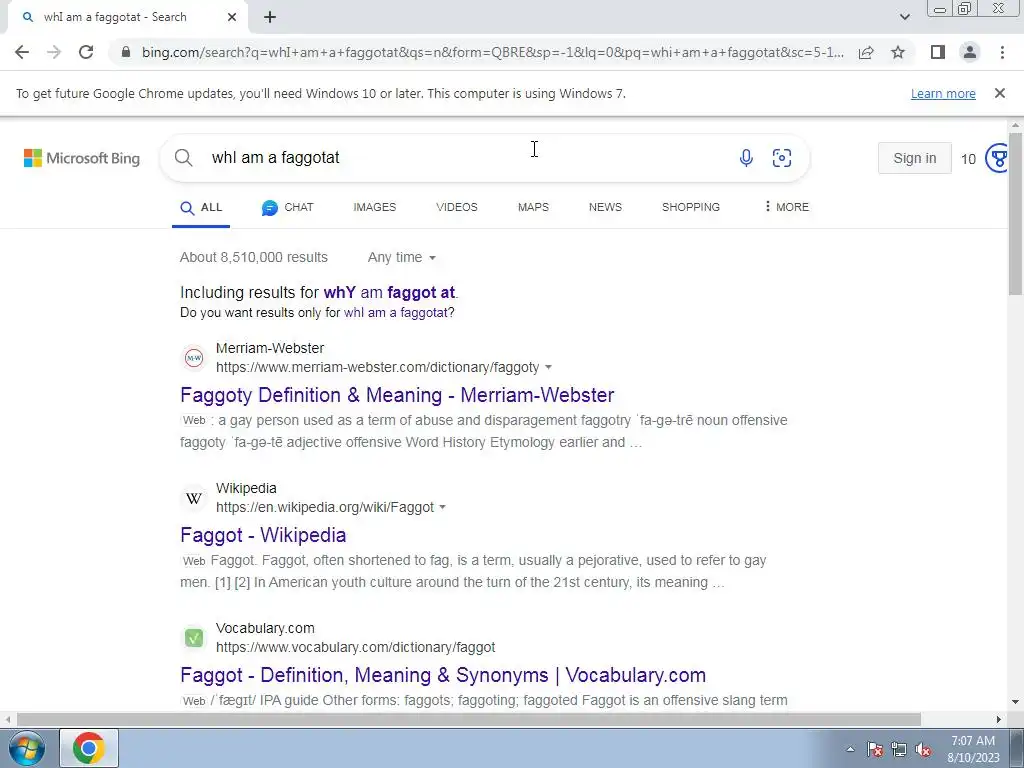Switch to the CHAT tab
Image resolution: width=1024 pixels, height=768 pixels.
coord(287,208)
